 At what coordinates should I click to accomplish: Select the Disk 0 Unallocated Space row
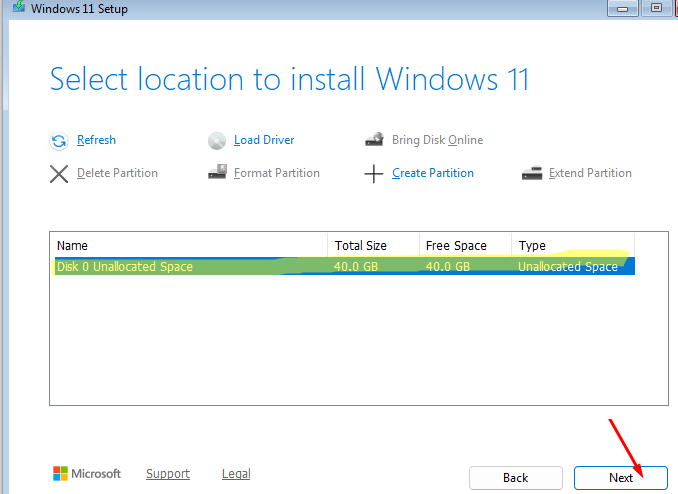(x=345, y=266)
